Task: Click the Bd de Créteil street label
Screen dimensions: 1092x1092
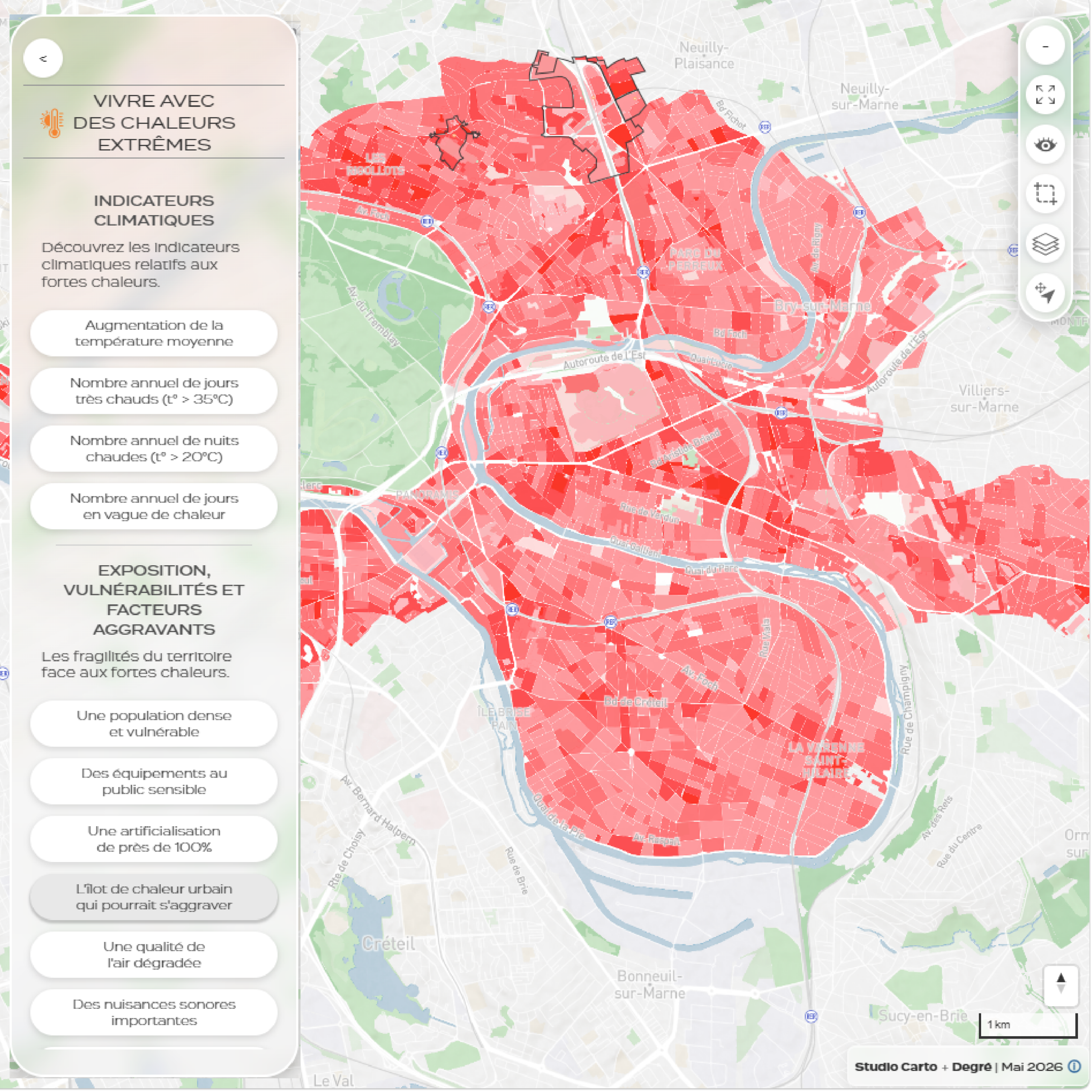Action: 636,701
